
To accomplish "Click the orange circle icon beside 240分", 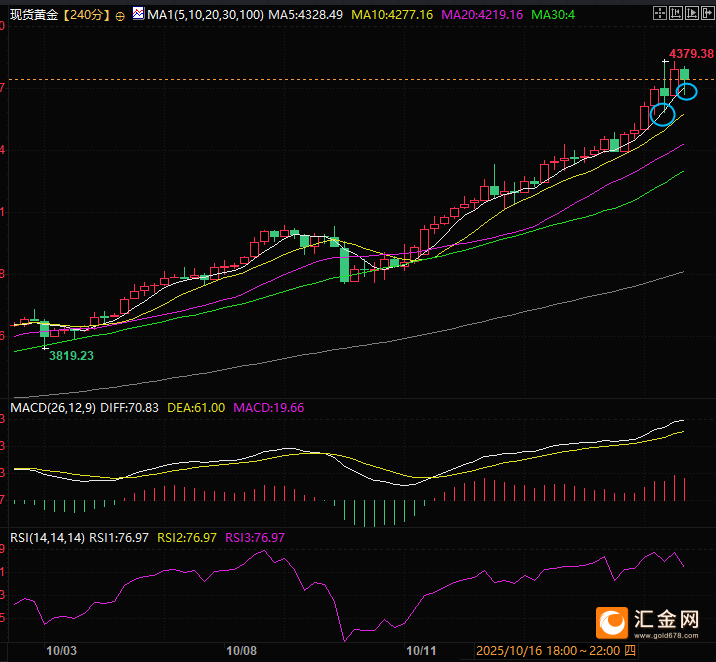I will click(120, 16).
